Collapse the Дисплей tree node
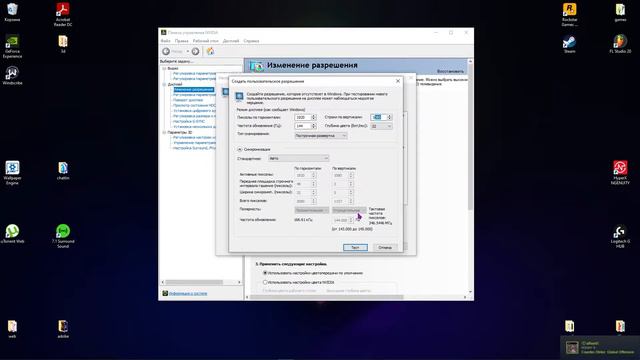The height and width of the screenshot is (360, 640). [164, 84]
